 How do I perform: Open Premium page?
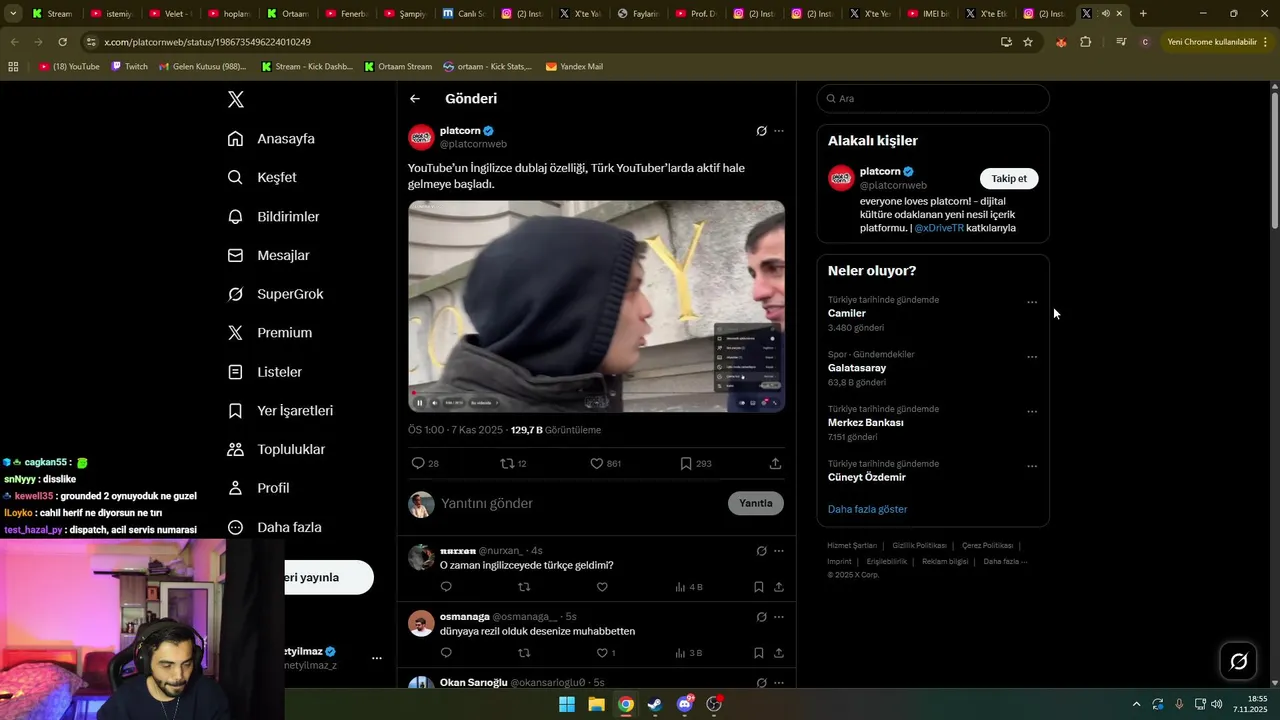(269, 333)
